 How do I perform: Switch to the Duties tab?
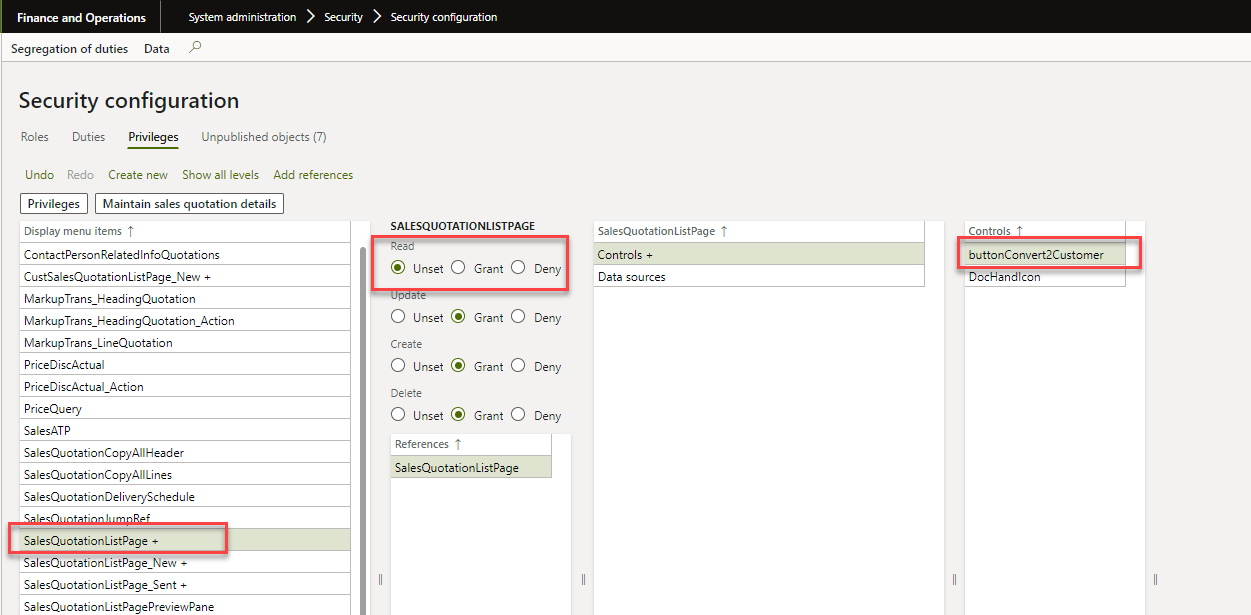pyautogui.click(x=88, y=137)
